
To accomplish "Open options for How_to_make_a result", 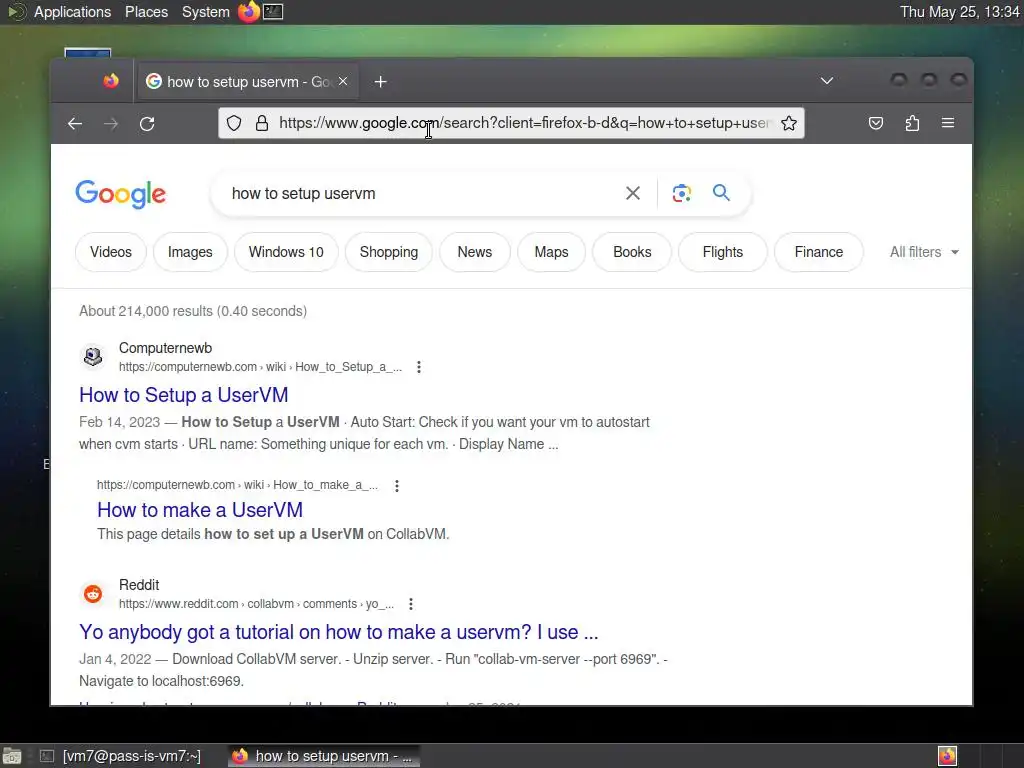I will click(397, 485).
